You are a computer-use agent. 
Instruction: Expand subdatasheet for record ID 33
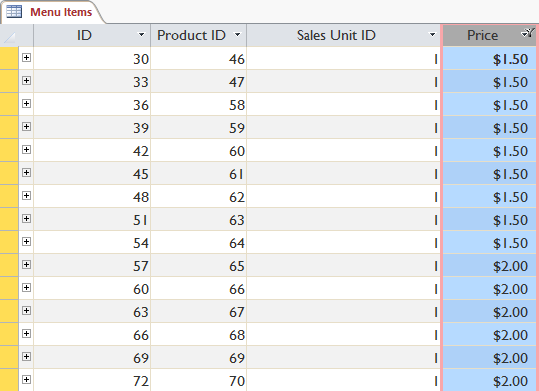[x=26, y=80]
